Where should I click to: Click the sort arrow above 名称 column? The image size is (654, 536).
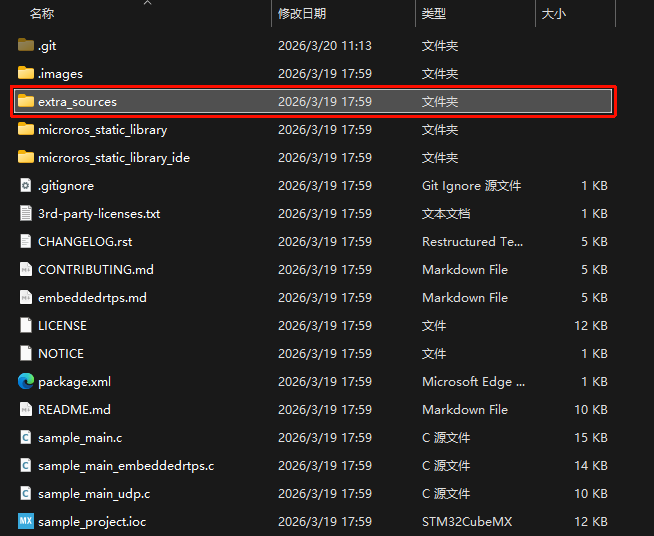point(147,3)
